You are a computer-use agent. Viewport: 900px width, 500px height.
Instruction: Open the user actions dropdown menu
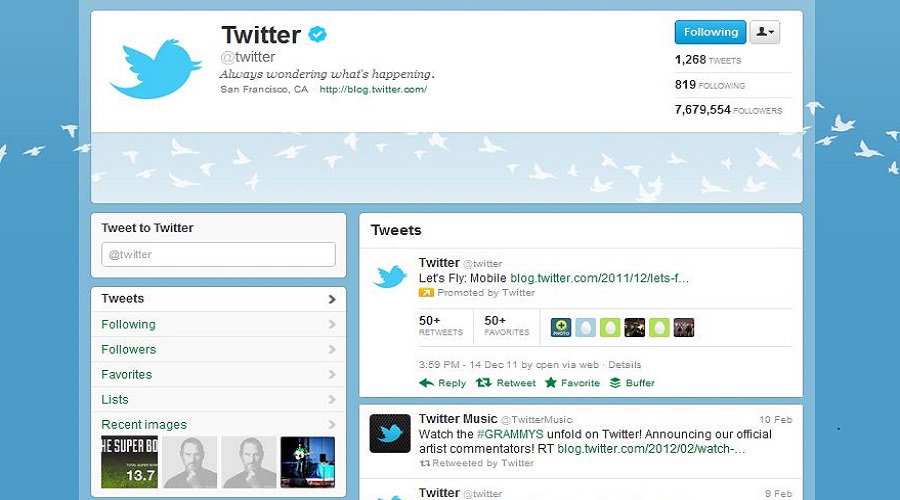coord(765,32)
